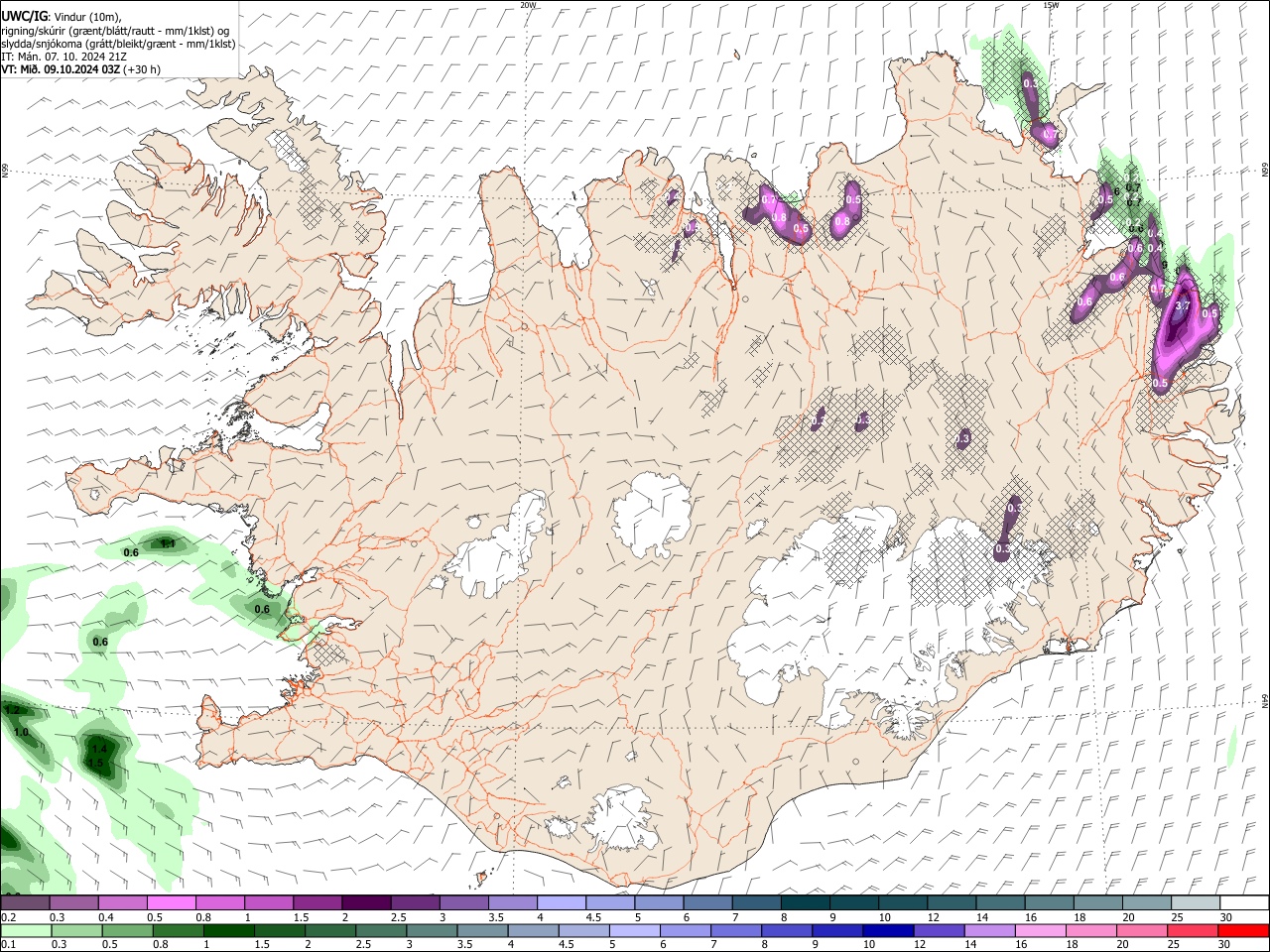Viewport: 1270px width, 952px height.
Task: Click the initial time "IT: Mán. 07. 10. 2024 21Z"
Action: click(x=63, y=57)
